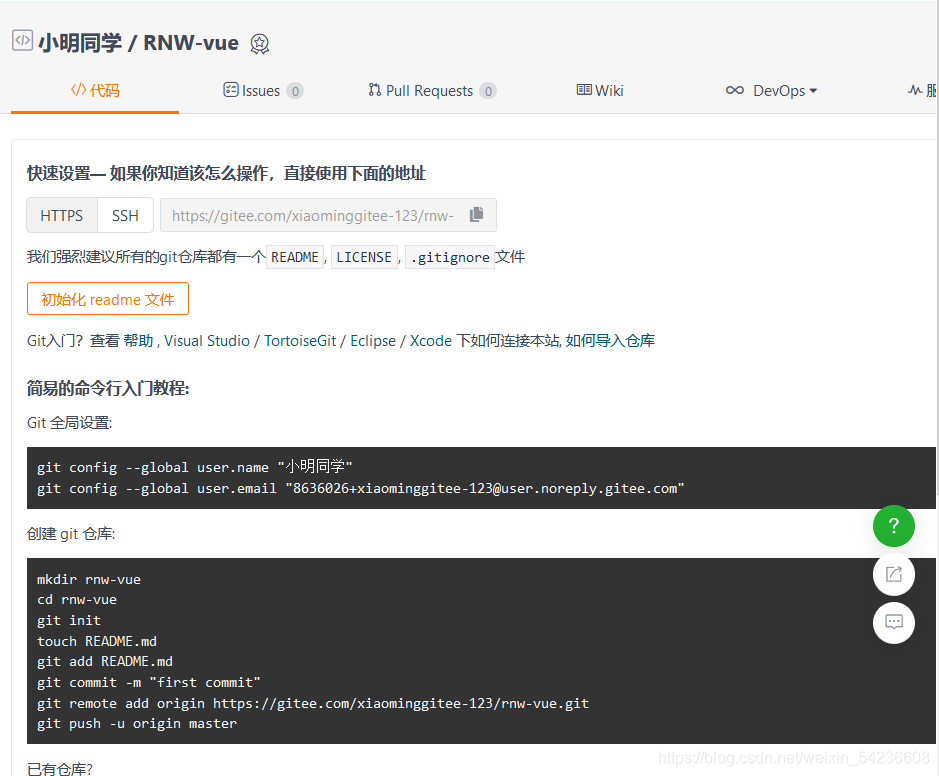Click the touch README.md command line
This screenshot has height=776, width=939.
(97, 641)
